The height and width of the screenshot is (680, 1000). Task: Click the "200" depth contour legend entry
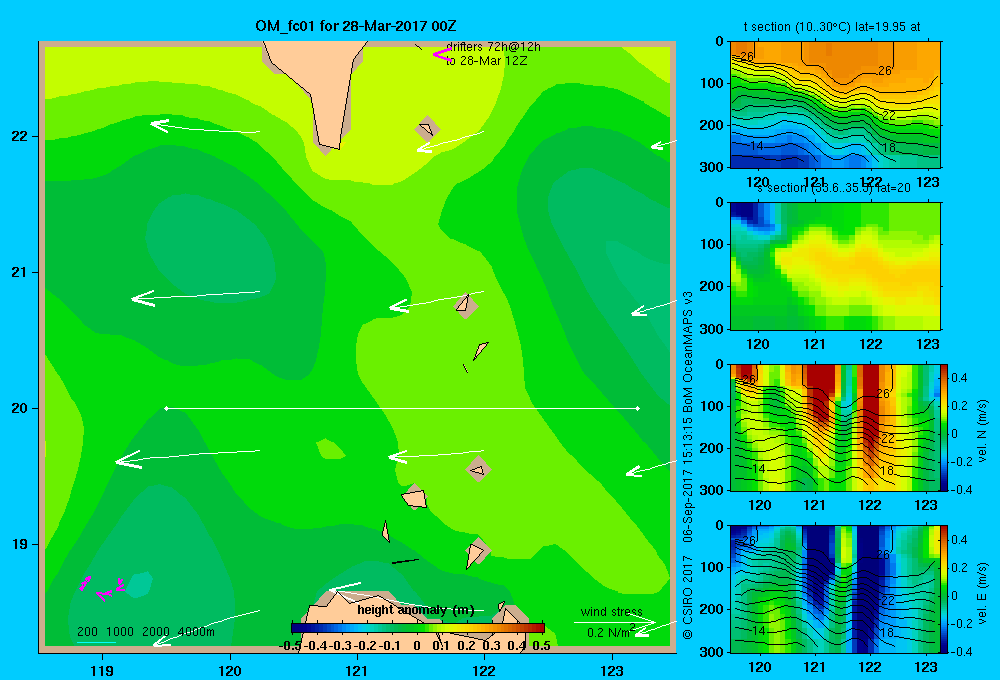point(87,632)
